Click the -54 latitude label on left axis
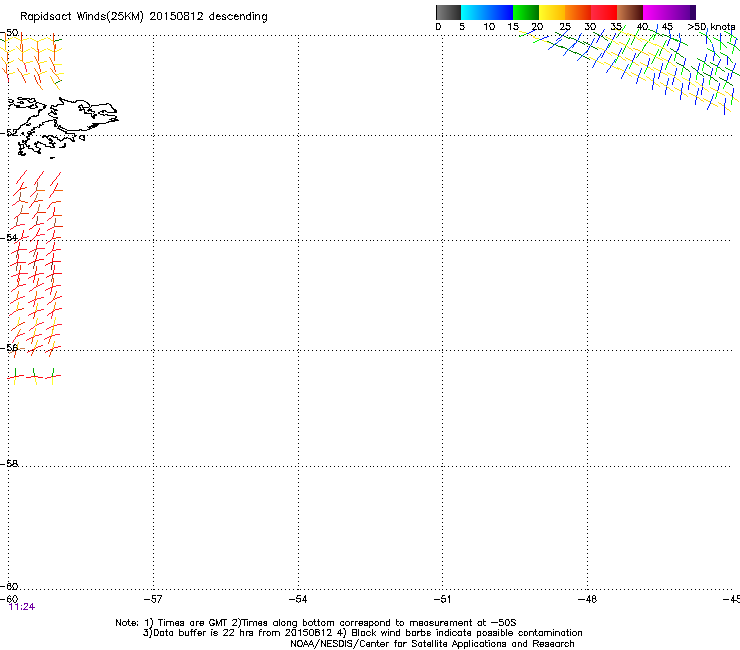 9,237
